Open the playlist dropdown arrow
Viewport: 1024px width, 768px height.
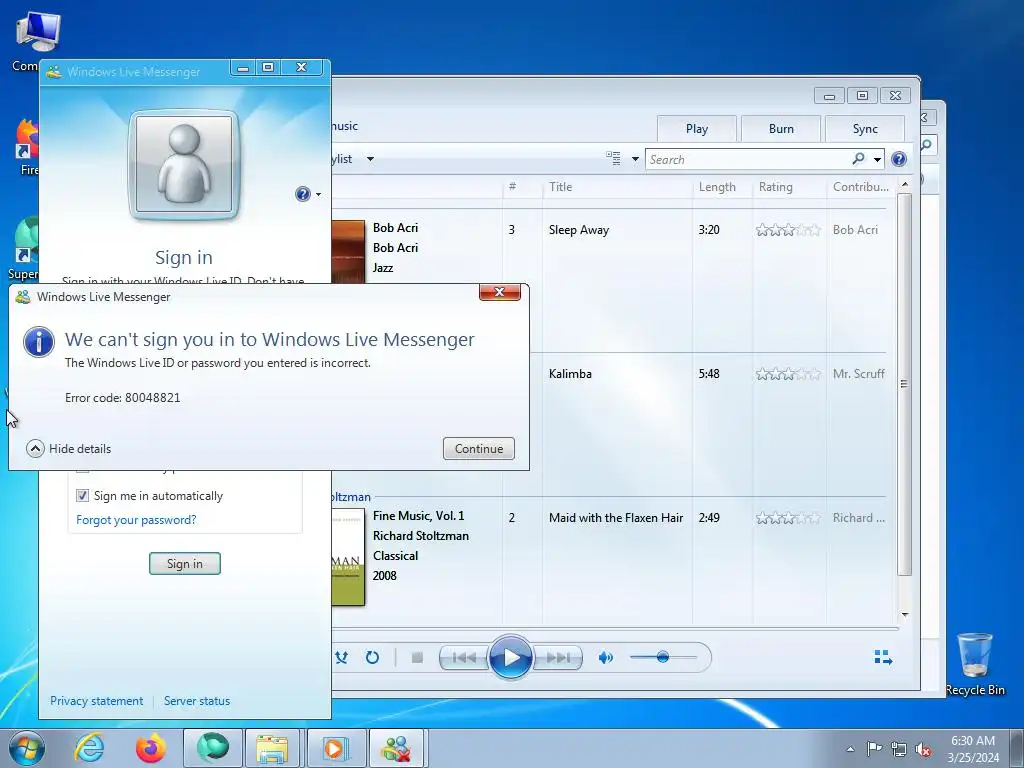[370, 159]
